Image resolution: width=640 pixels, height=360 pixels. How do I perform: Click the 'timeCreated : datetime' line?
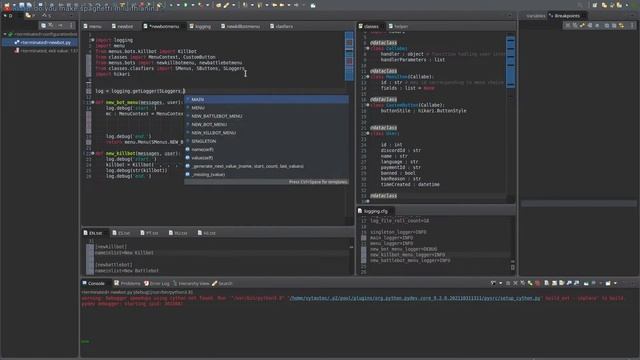[410, 184]
